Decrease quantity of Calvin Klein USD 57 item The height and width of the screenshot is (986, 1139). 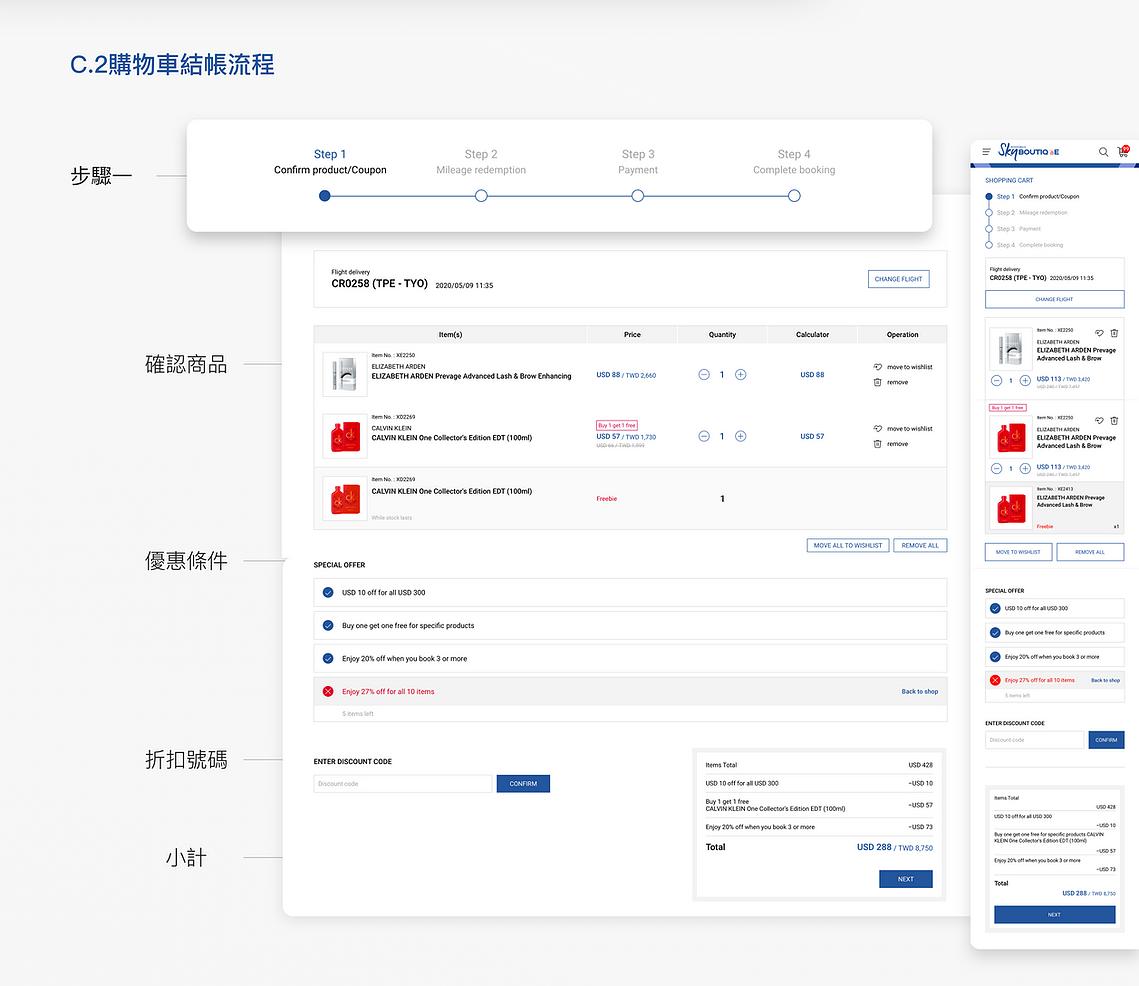coord(704,437)
